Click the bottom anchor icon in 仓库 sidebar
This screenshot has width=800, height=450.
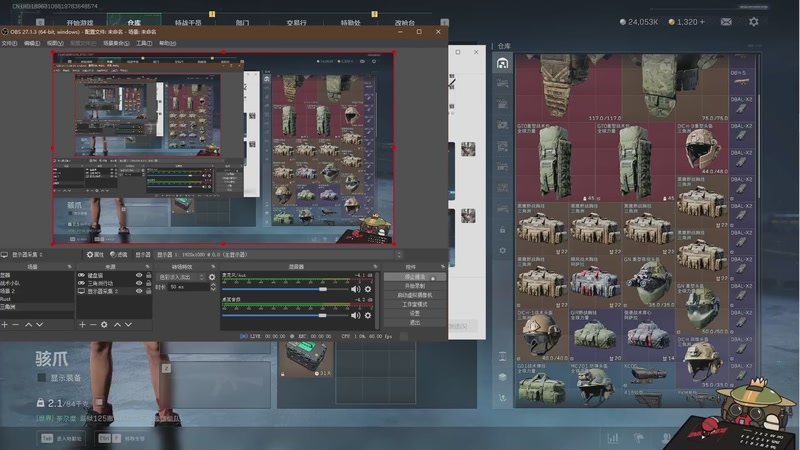tap(503, 398)
